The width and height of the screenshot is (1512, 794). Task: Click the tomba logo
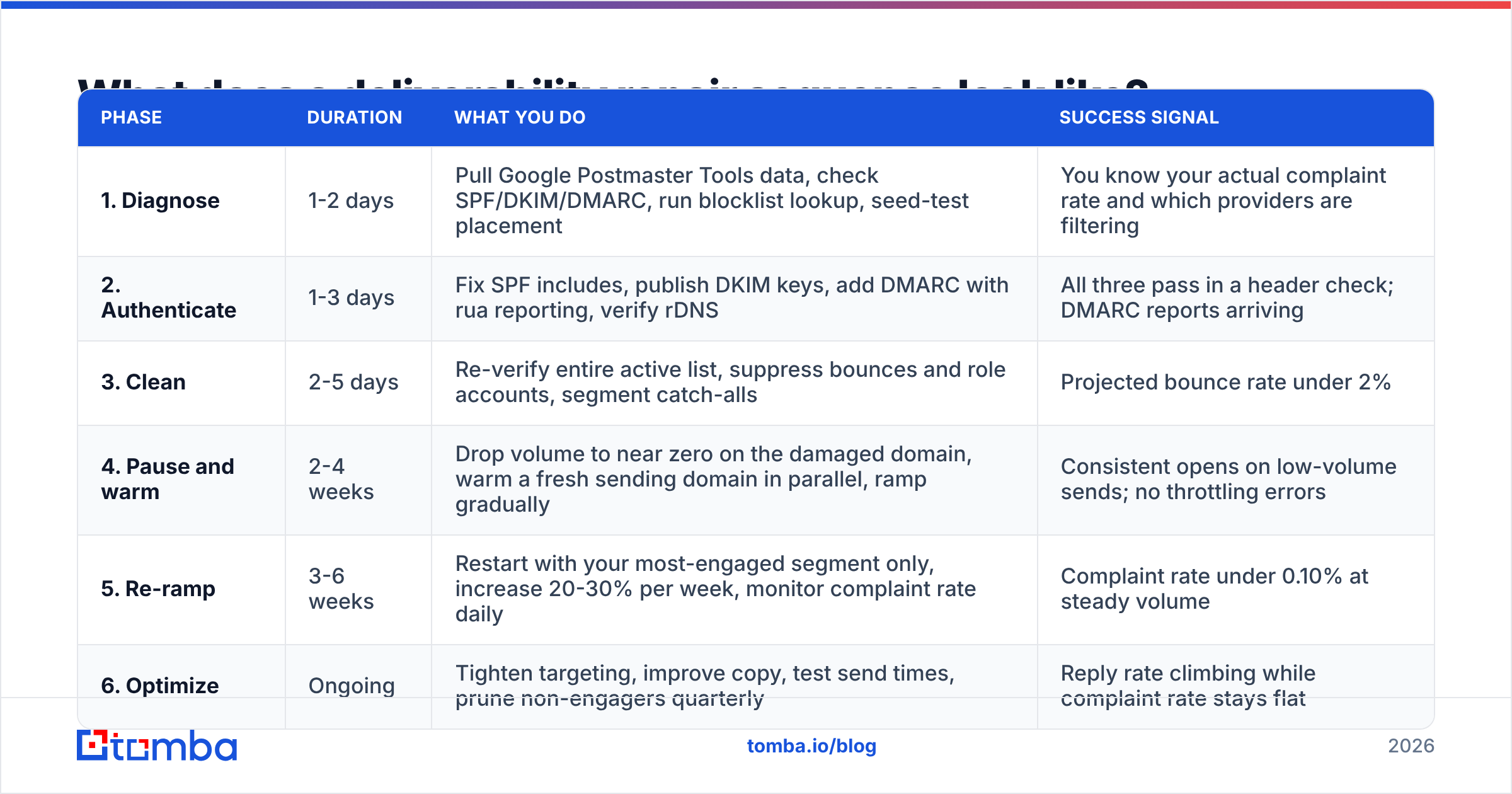(x=157, y=745)
